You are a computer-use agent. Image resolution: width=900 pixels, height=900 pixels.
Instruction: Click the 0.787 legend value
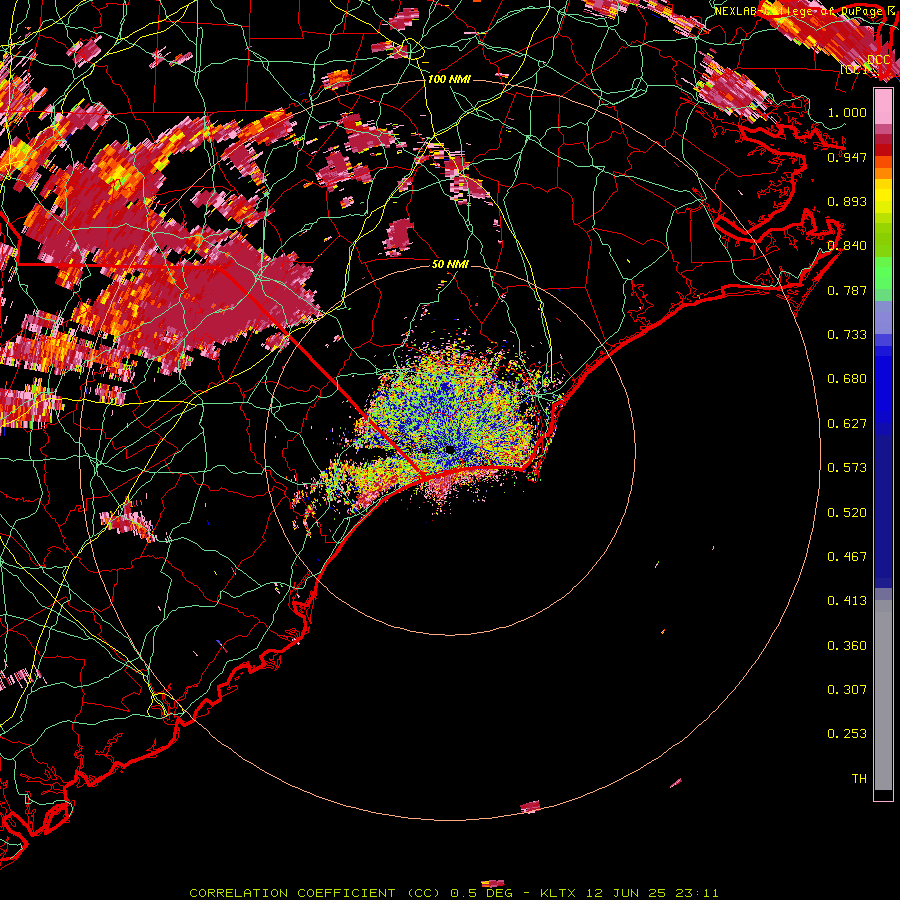(847, 290)
